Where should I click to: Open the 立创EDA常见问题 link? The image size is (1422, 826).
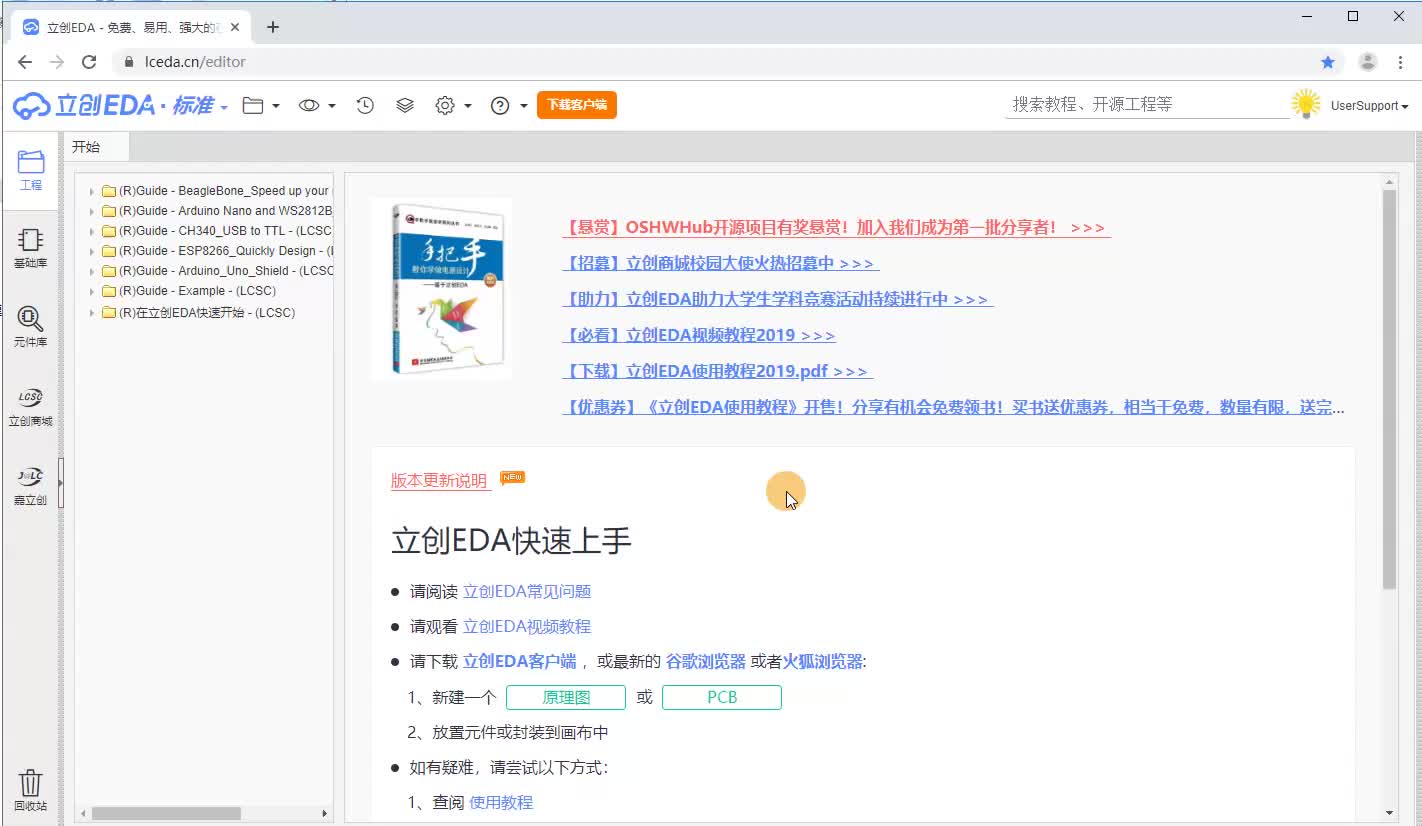(x=527, y=591)
